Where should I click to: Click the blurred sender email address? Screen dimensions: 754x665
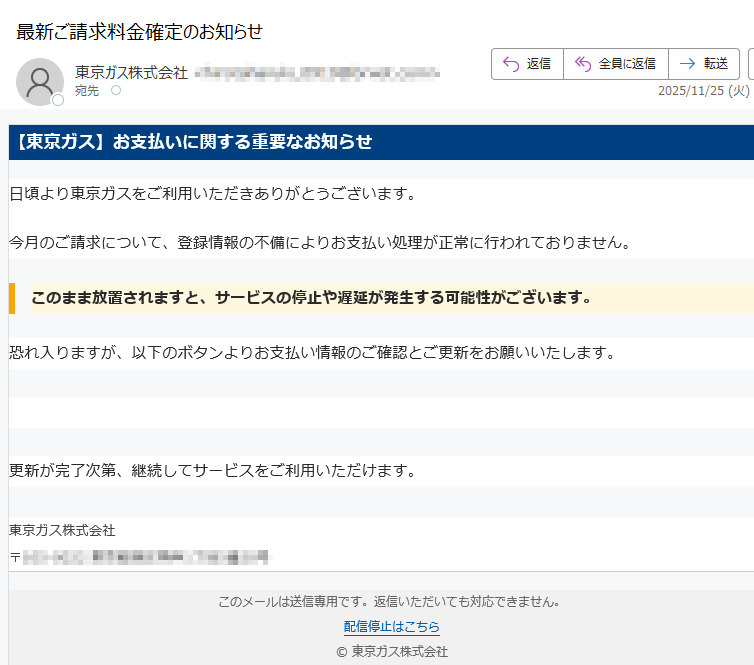pyautogui.click(x=316, y=72)
